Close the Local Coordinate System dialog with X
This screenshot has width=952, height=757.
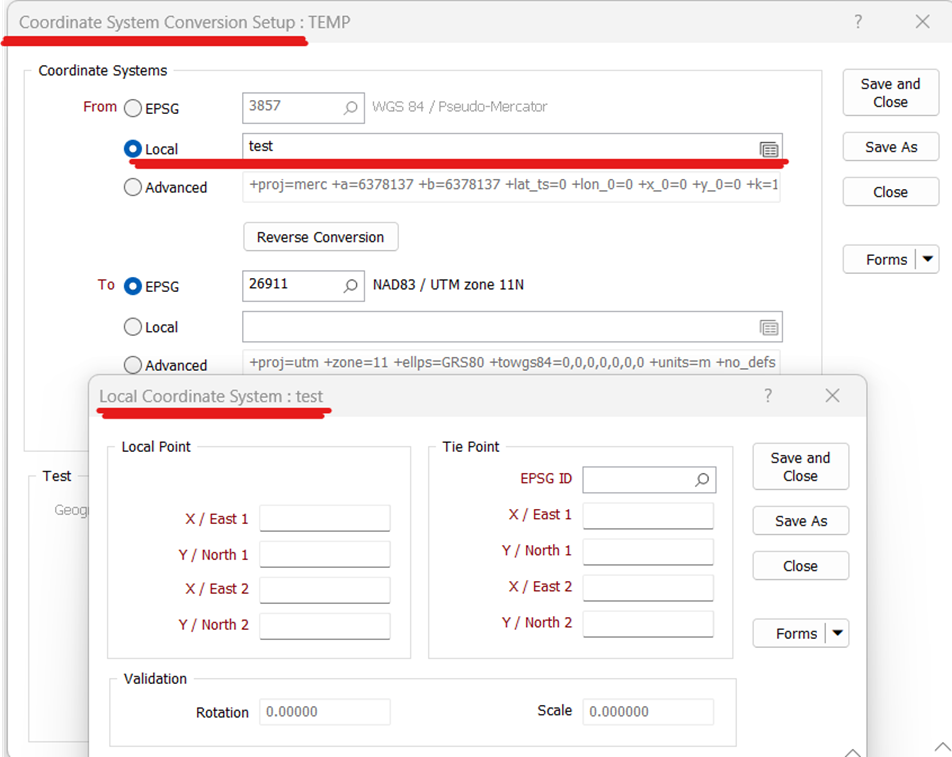tap(832, 396)
